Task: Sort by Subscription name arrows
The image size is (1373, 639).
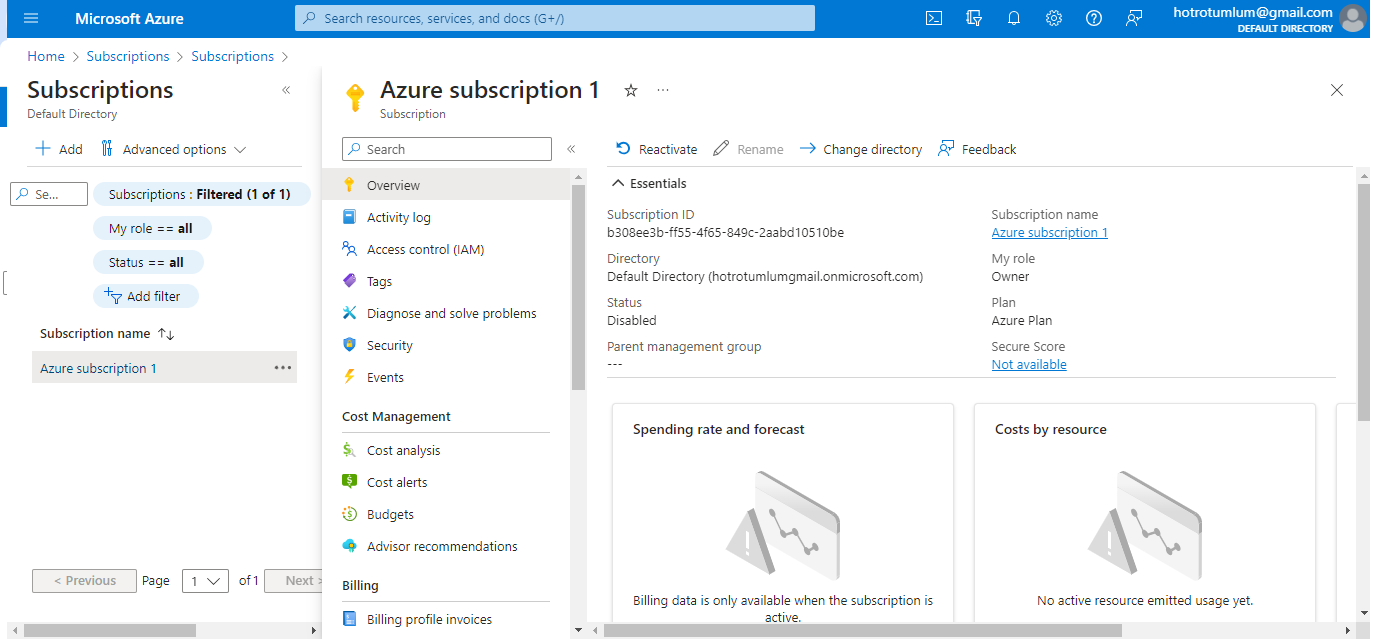Action: (x=166, y=334)
